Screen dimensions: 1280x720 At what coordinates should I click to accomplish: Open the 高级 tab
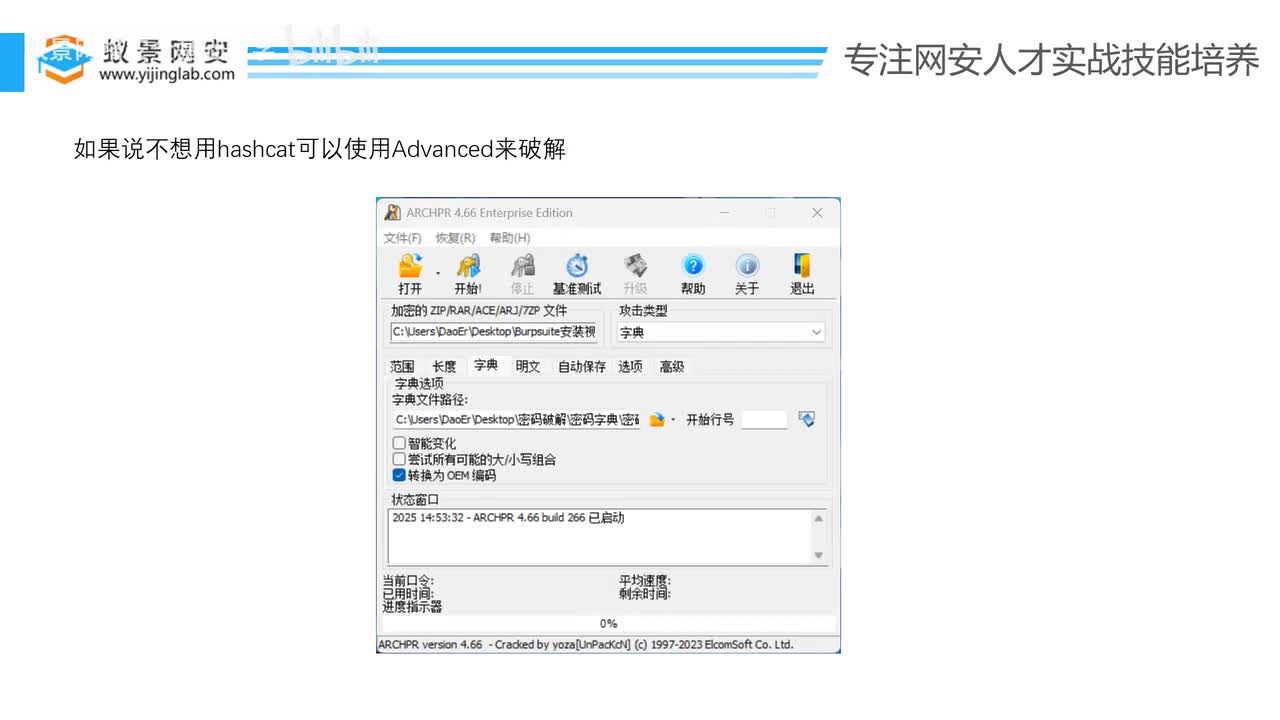point(672,367)
